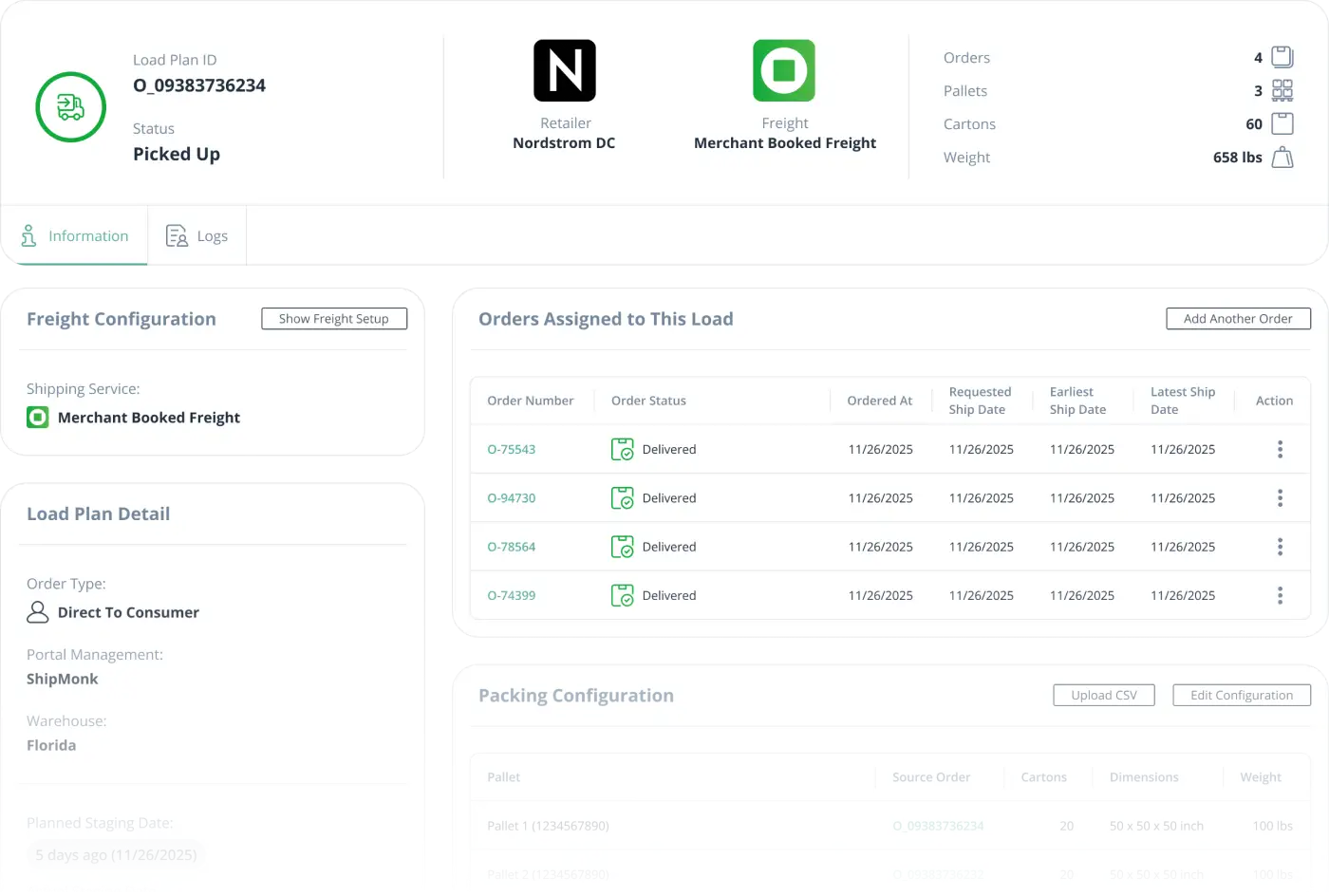Screen dimensions: 1329x896
Task: Click the Weight icon beside 658 lbs
Action: click(1282, 158)
